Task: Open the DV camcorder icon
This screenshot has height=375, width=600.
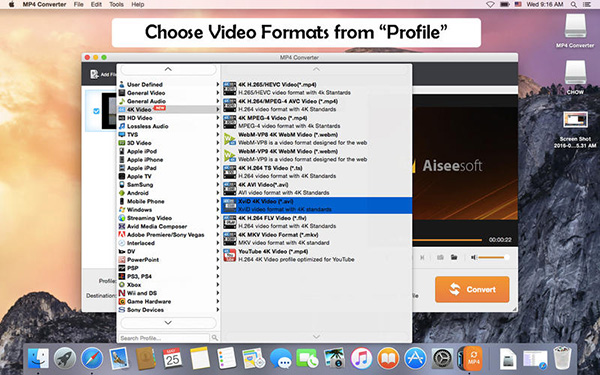Action: pyautogui.click(x=122, y=251)
